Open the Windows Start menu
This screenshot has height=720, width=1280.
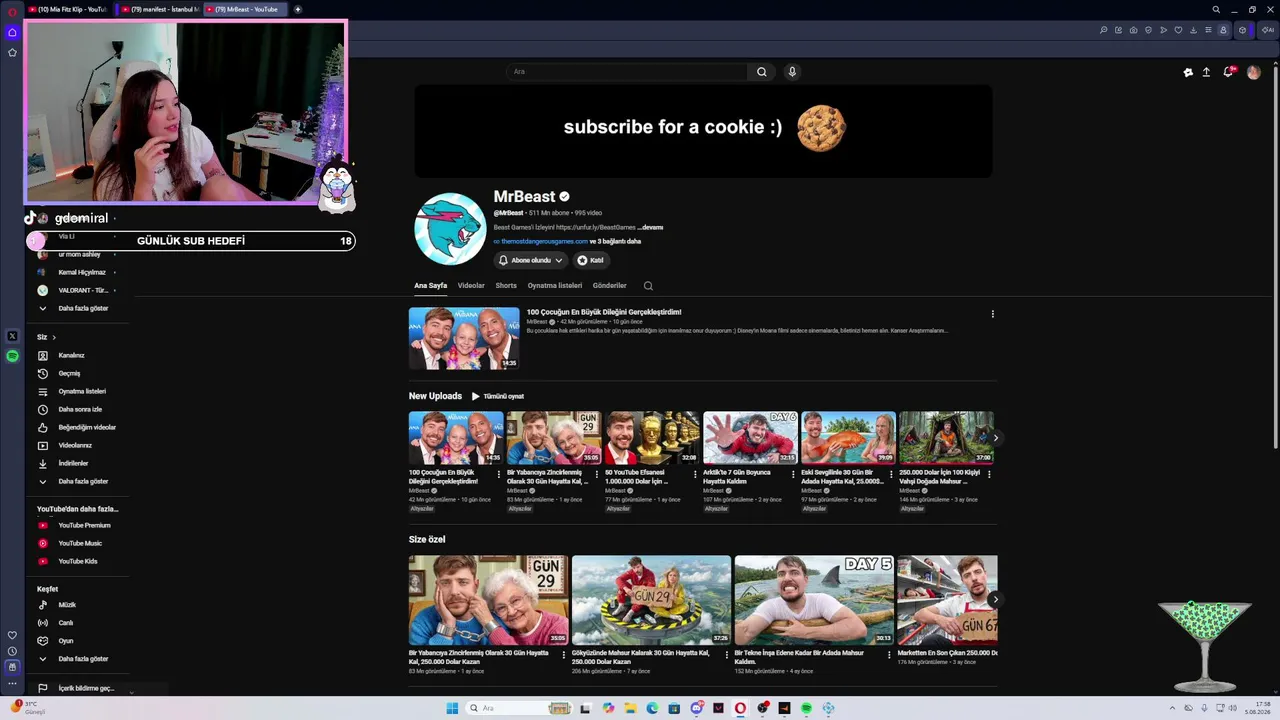click(452, 708)
